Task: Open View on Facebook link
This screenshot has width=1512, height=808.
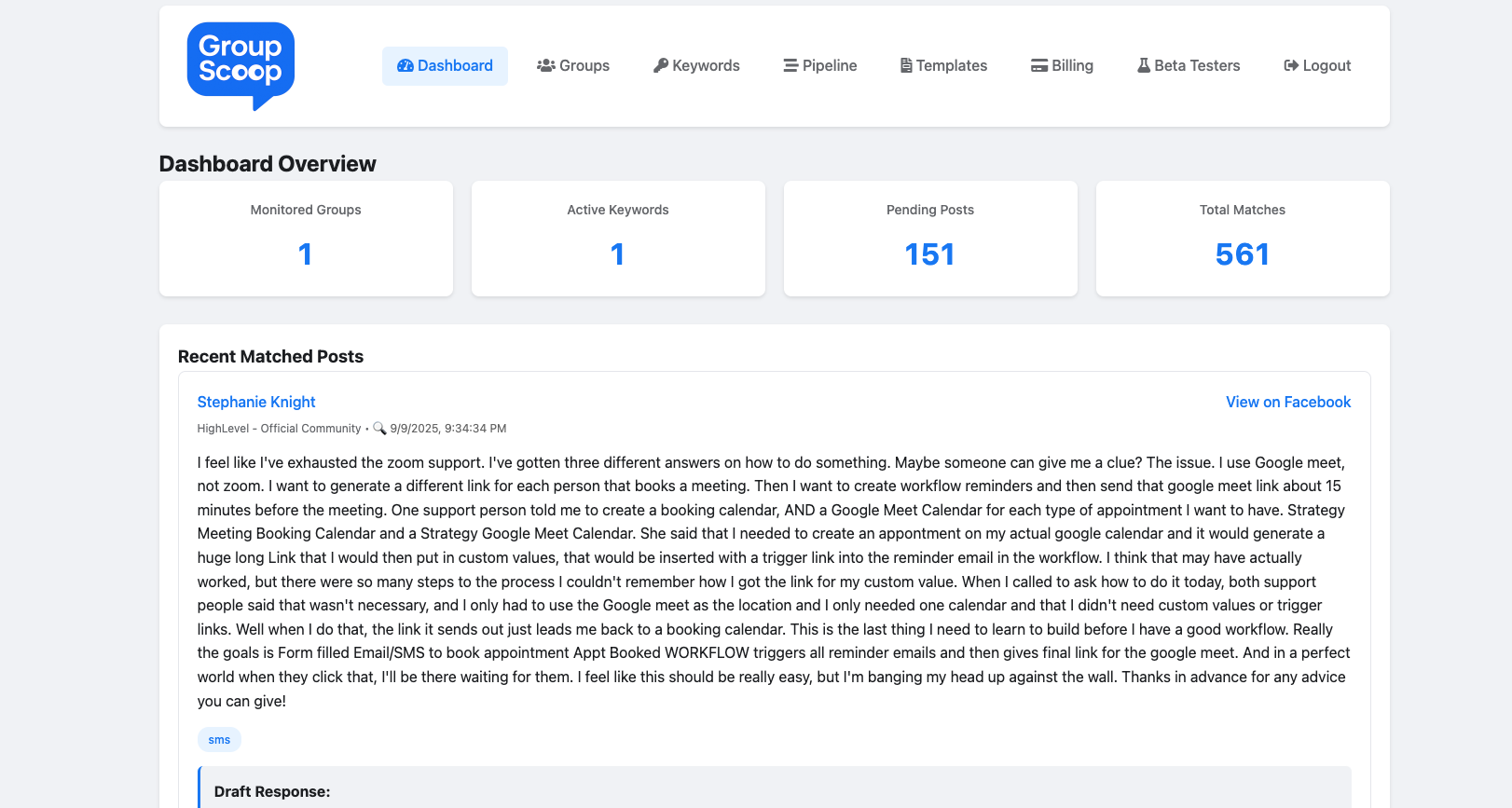Action: 1288,402
